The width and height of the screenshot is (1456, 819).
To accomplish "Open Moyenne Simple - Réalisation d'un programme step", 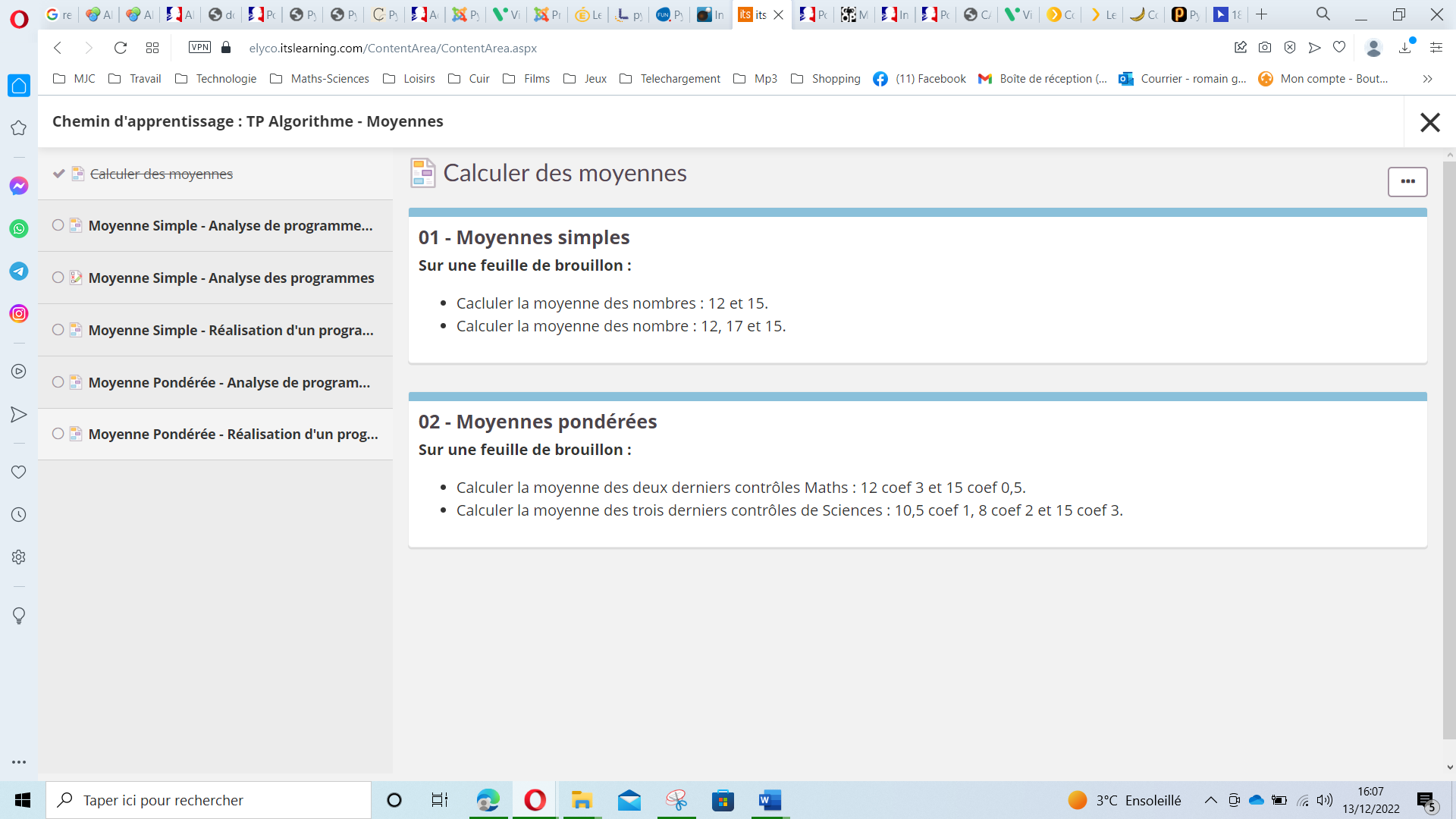I will tap(231, 330).
